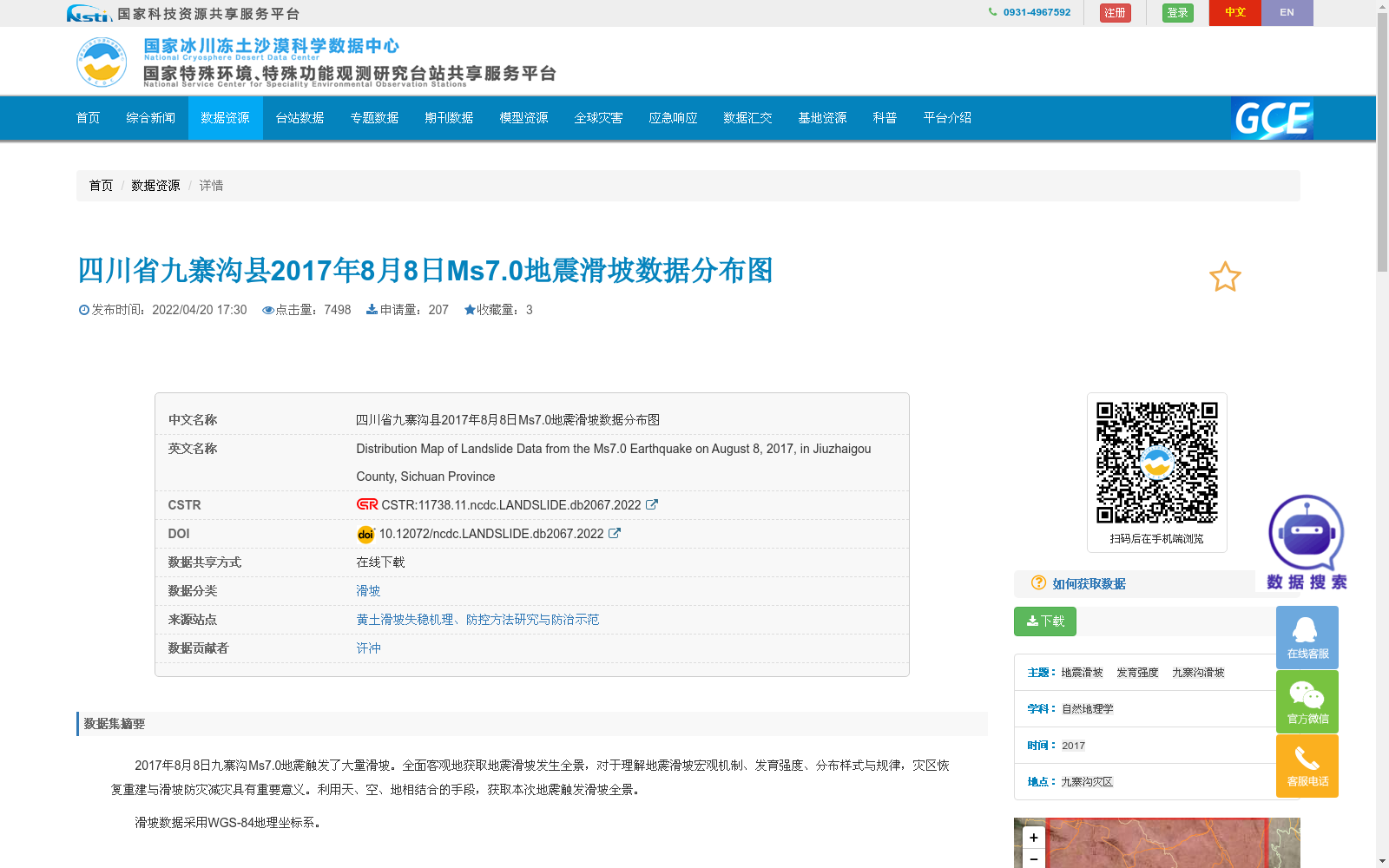Open the DOI external link icon
The width and height of the screenshot is (1389, 868).
615,533
